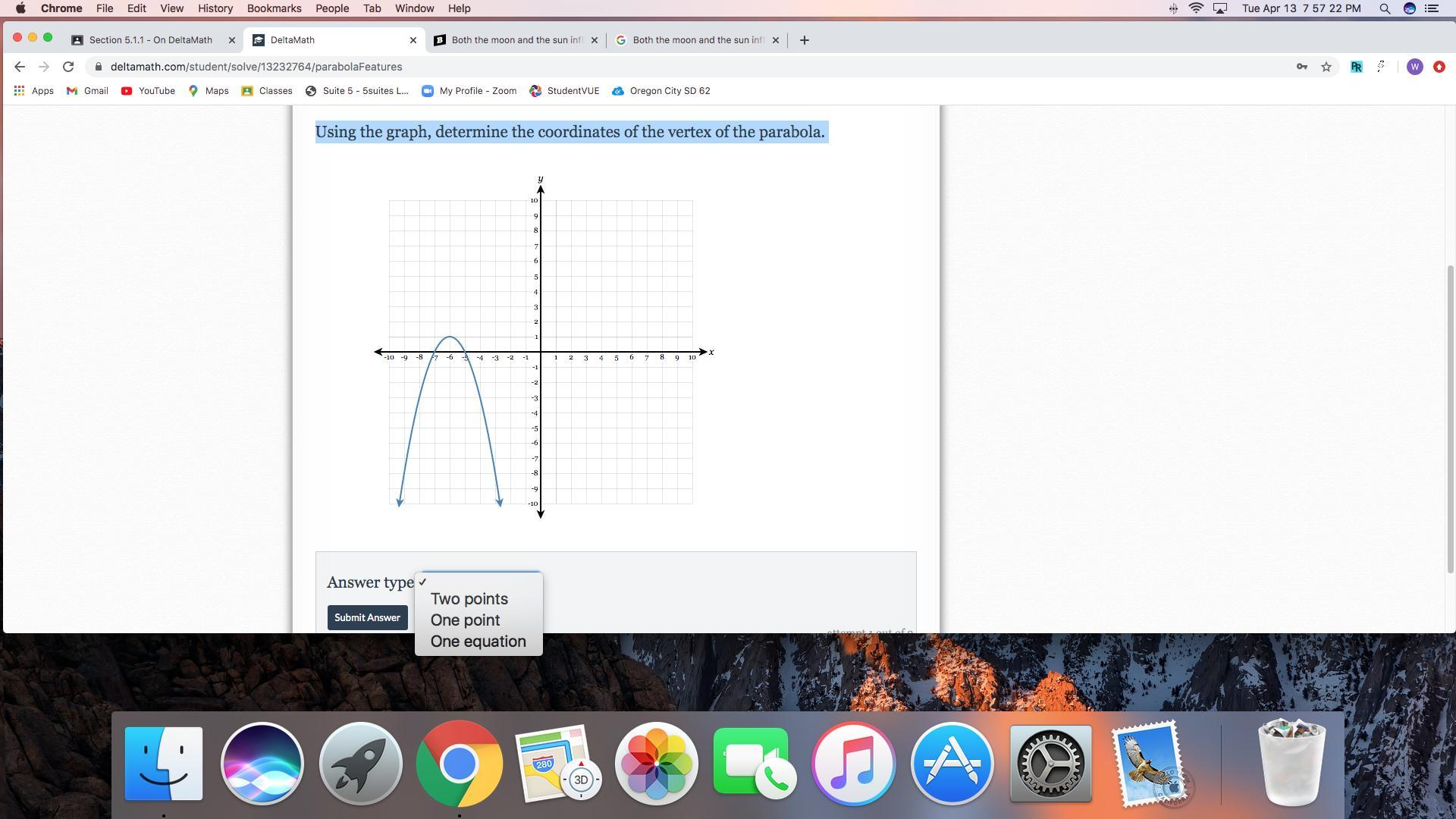
Task: Open System Preferences from the Dock
Action: pos(1050,763)
